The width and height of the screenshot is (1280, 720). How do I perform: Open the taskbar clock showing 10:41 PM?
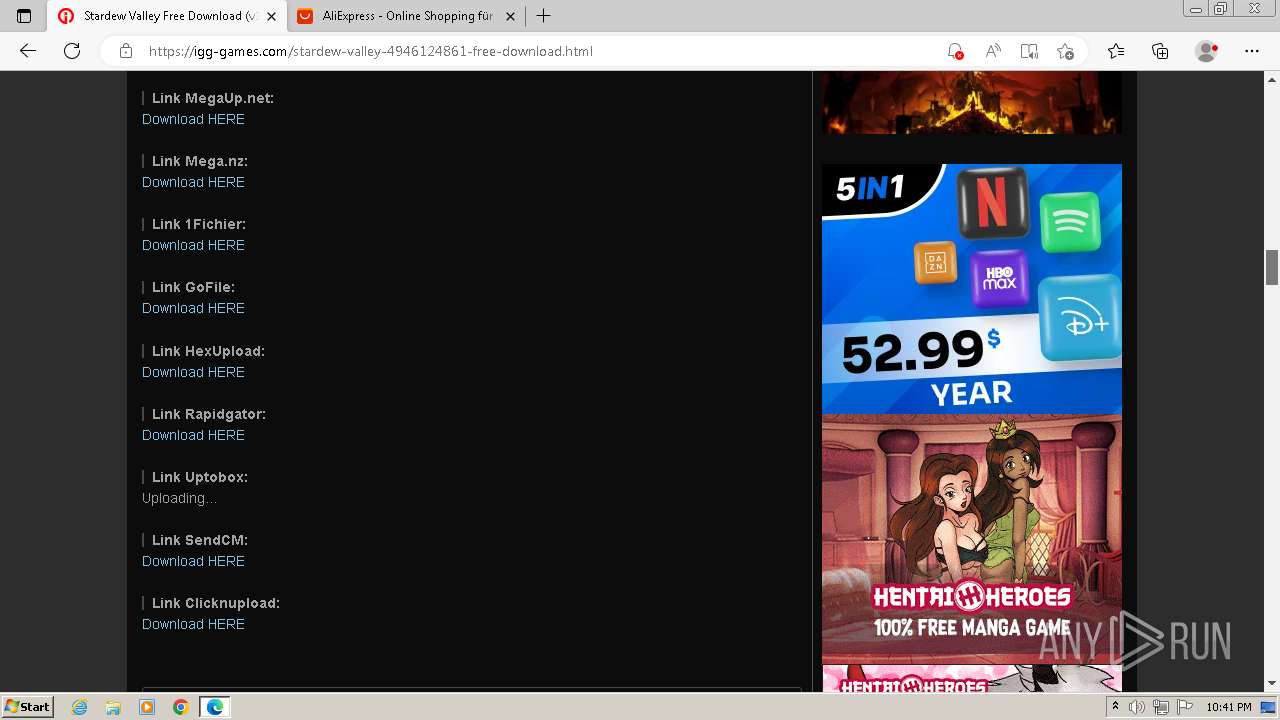coord(1228,707)
